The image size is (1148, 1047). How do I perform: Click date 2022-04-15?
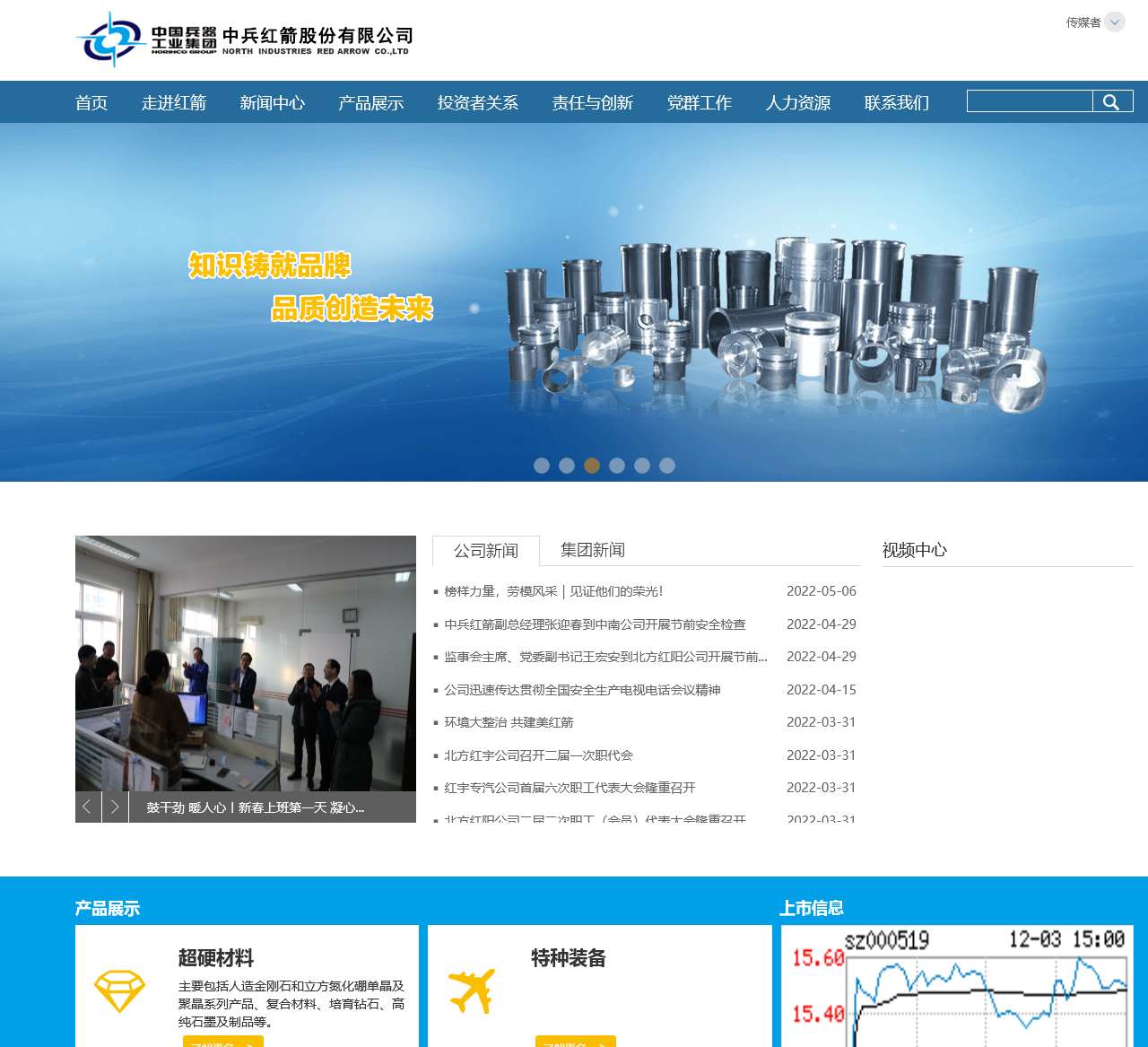coord(822,690)
